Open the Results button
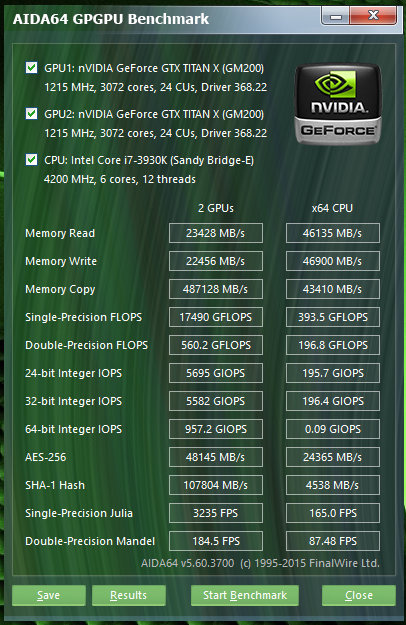406x625 pixels. point(129,595)
